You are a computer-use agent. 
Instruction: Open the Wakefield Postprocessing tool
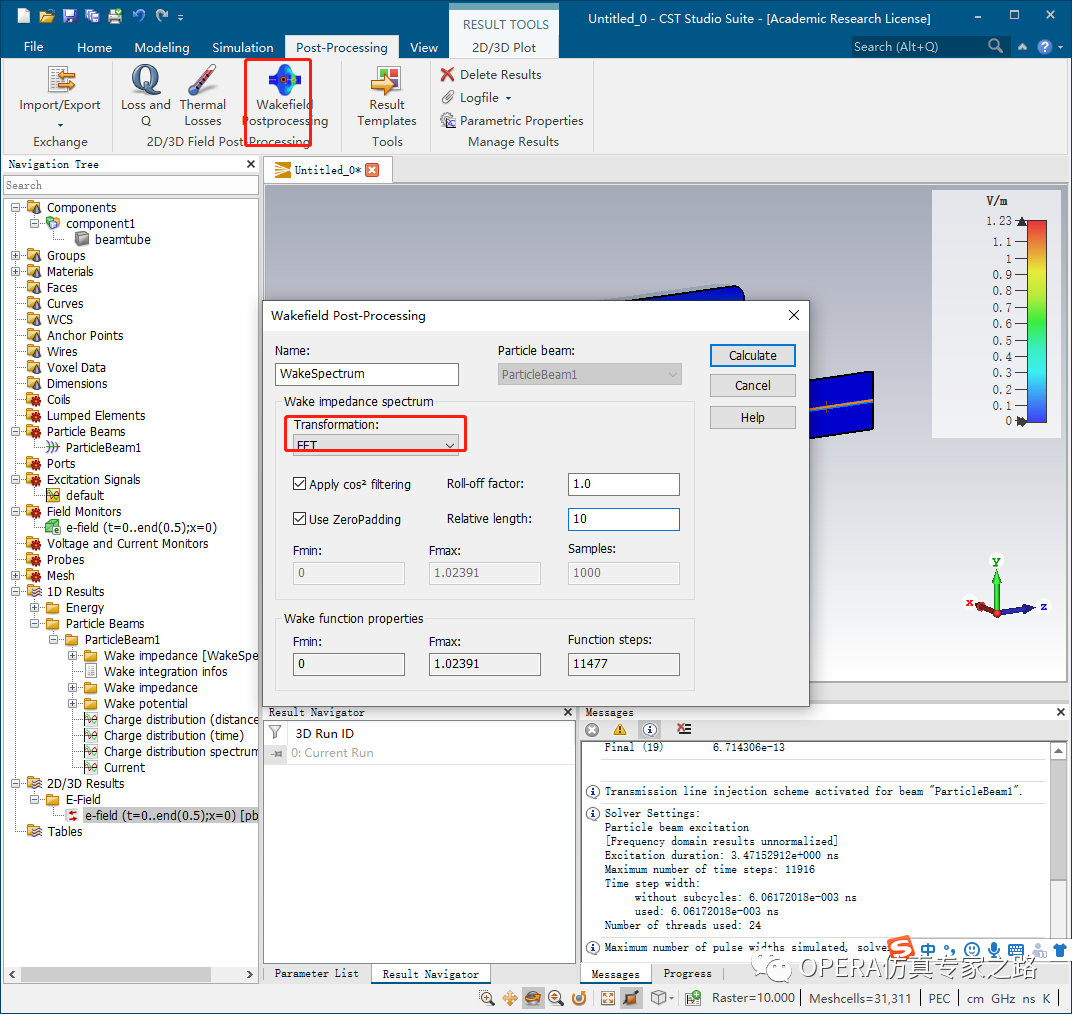[285, 96]
